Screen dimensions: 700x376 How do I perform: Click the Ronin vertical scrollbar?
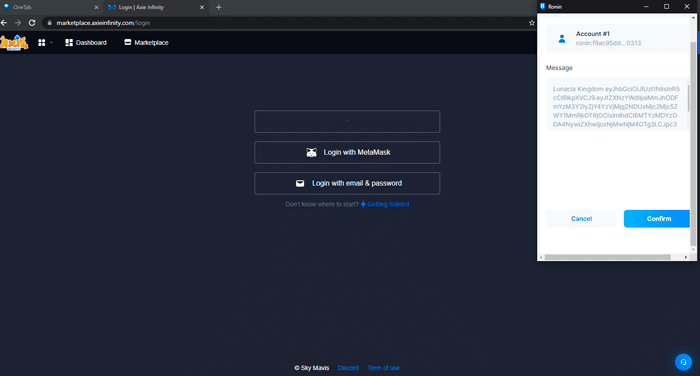[x=693, y=144]
